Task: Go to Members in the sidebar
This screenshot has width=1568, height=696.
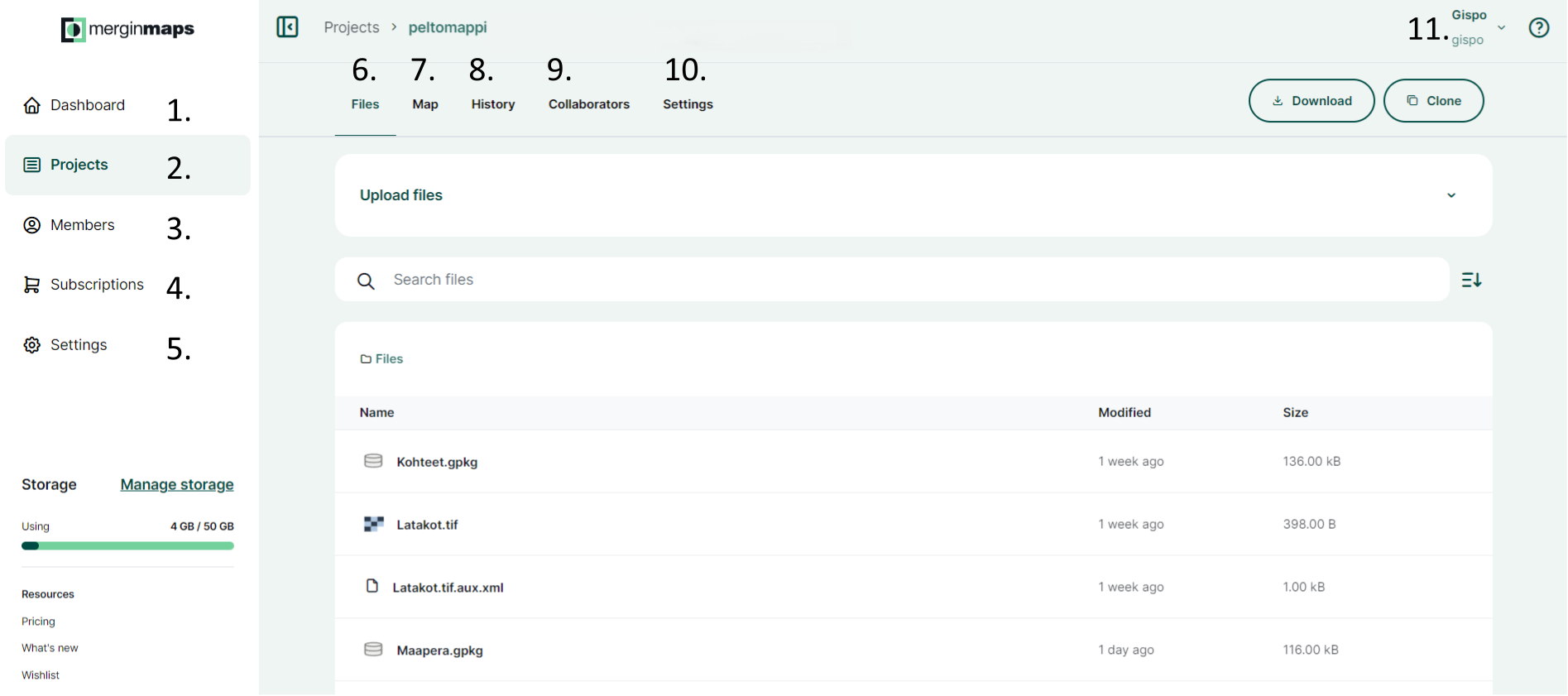Action: point(82,225)
